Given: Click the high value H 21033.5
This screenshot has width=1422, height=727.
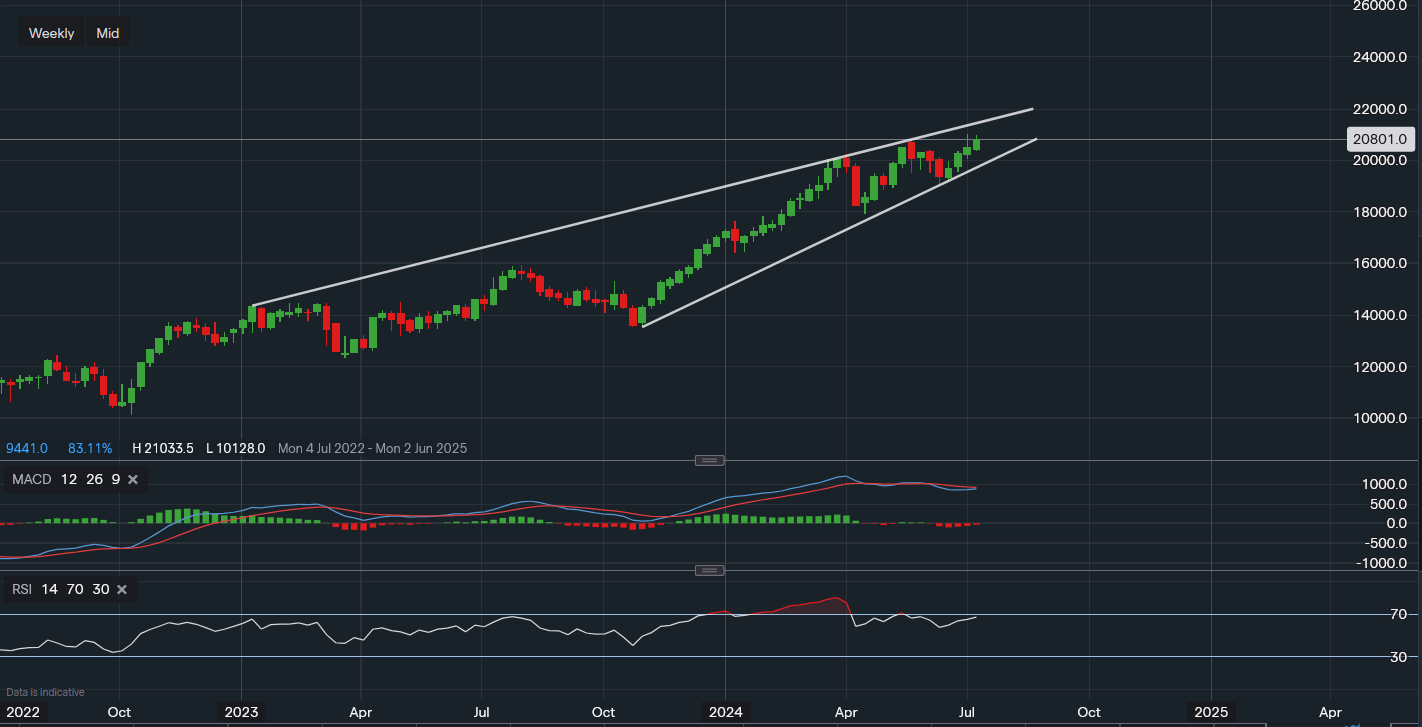Looking at the screenshot, I should [163, 448].
